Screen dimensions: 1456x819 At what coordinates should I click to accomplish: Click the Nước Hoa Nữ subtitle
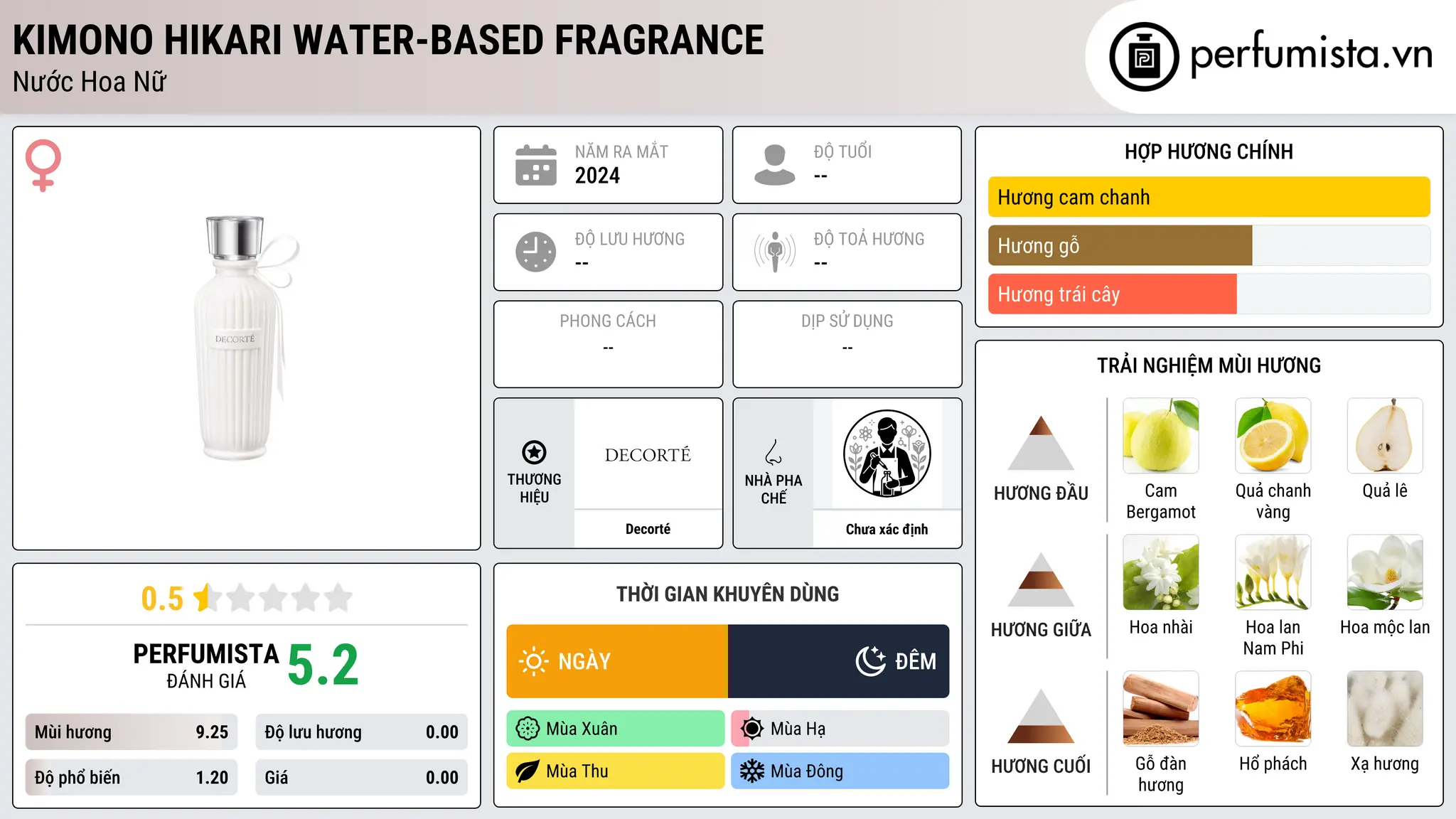click(90, 82)
